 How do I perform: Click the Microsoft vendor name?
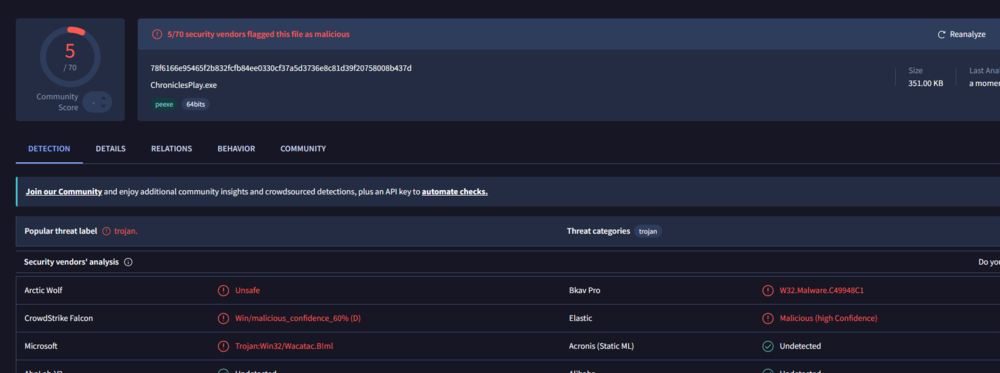(x=41, y=346)
